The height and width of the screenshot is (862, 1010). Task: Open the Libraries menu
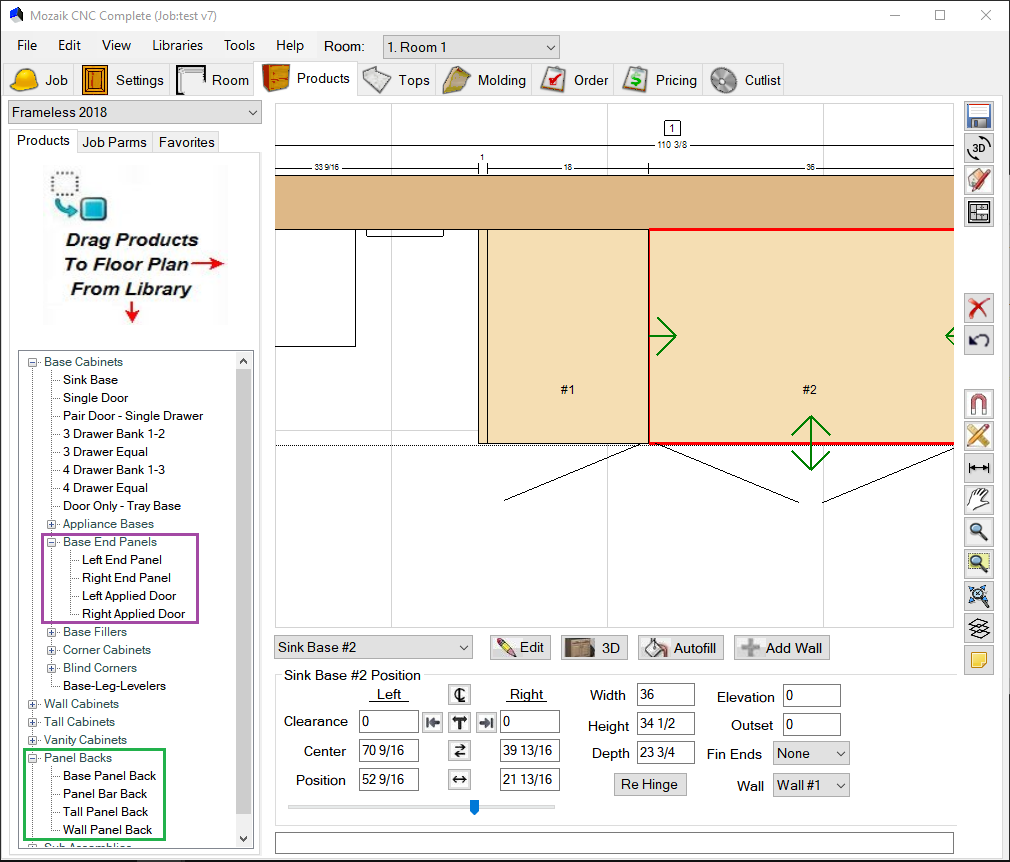point(177,45)
